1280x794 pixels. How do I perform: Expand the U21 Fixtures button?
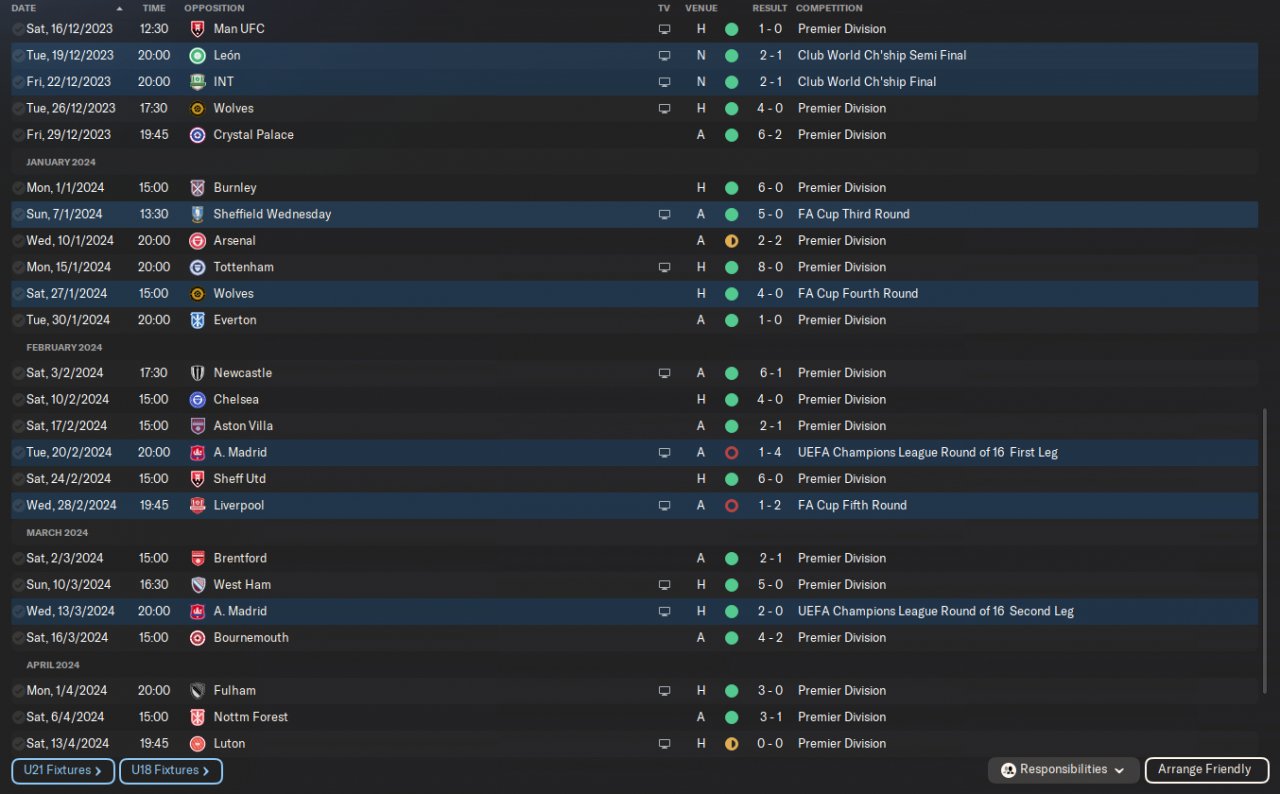63,771
